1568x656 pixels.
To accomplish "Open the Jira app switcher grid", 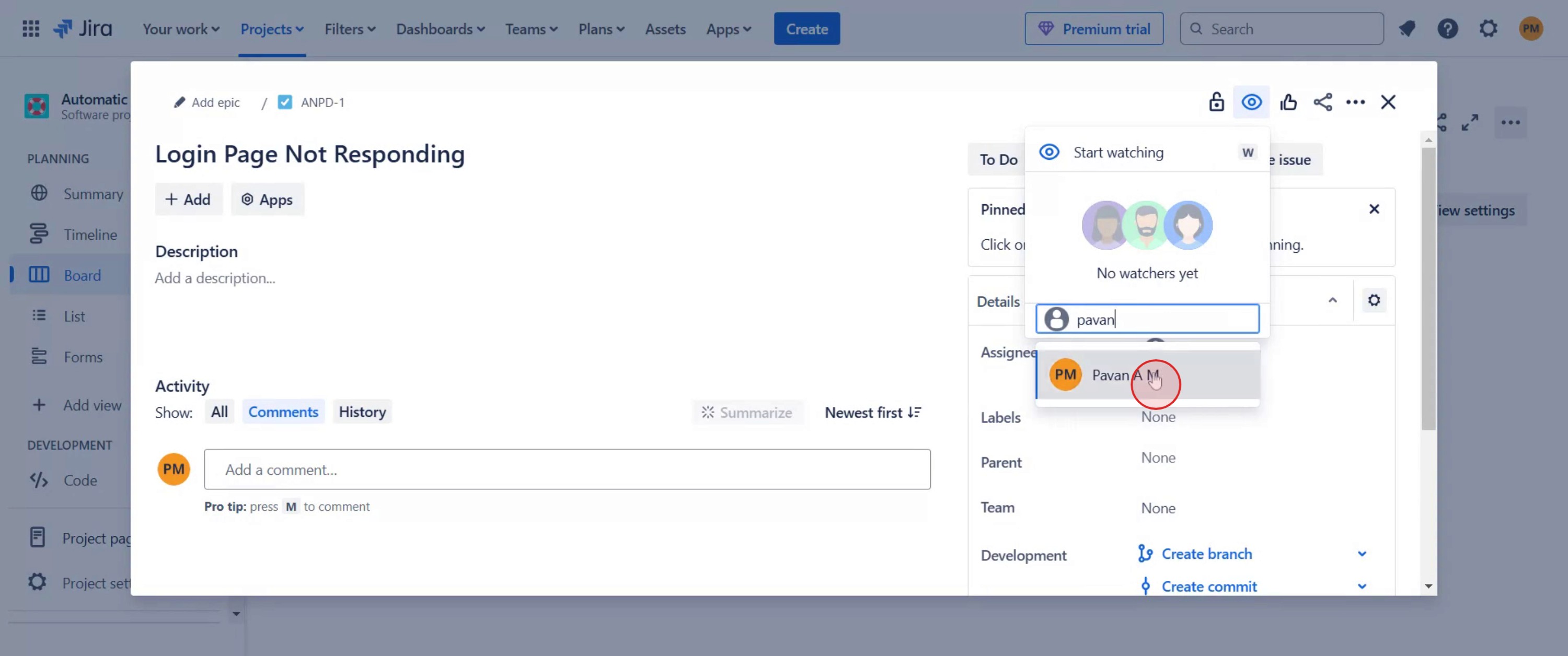I will [x=30, y=29].
